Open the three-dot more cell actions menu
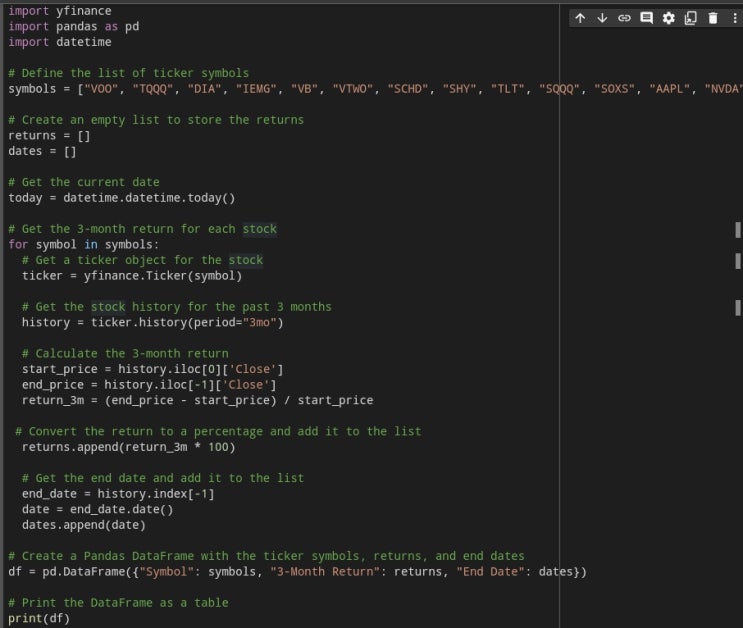This screenshot has height=628, width=743. (x=735, y=18)
